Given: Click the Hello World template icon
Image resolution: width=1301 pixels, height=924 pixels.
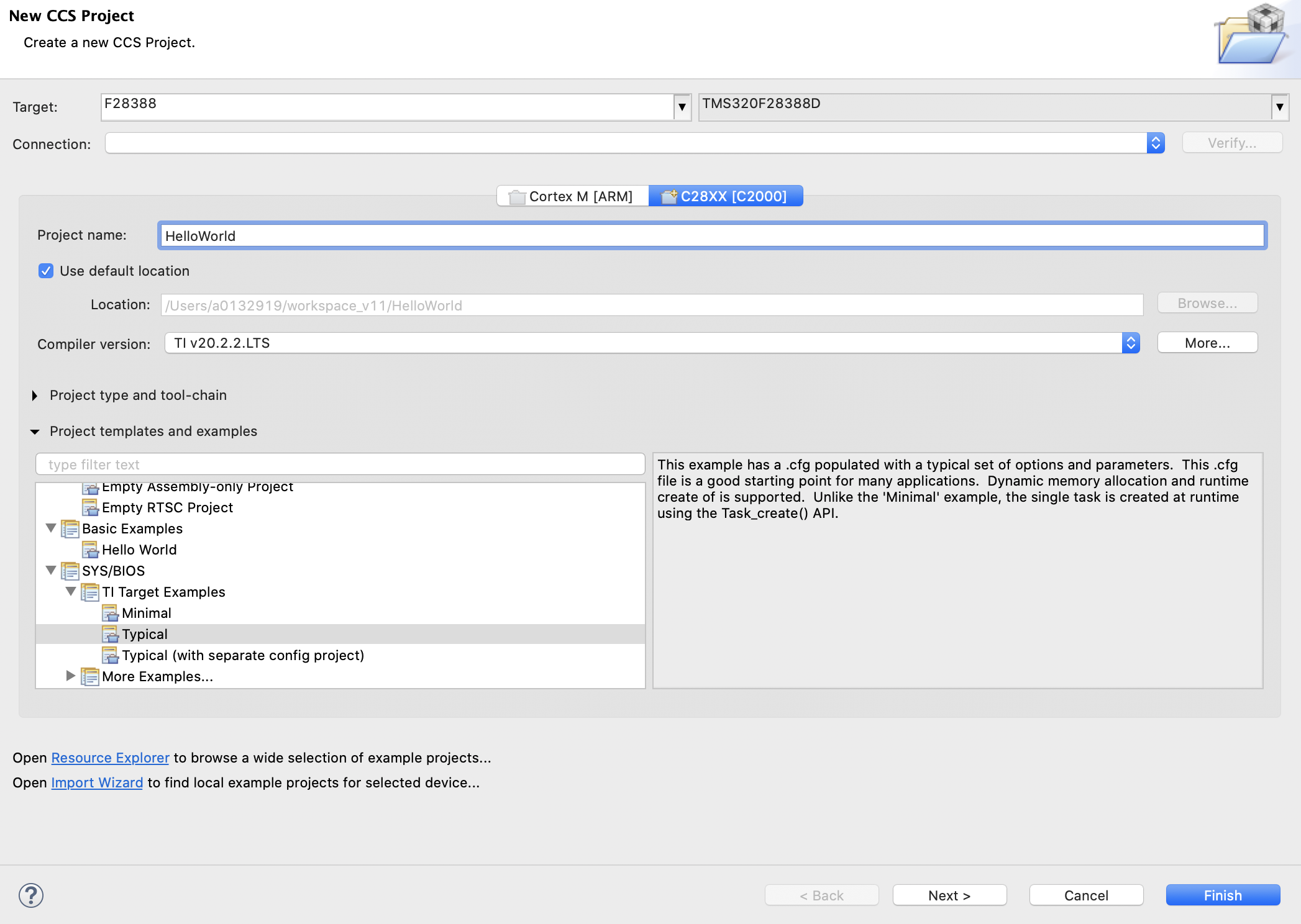Looking at the screenshot, I should pyautogui.click(x=91, y=550).
